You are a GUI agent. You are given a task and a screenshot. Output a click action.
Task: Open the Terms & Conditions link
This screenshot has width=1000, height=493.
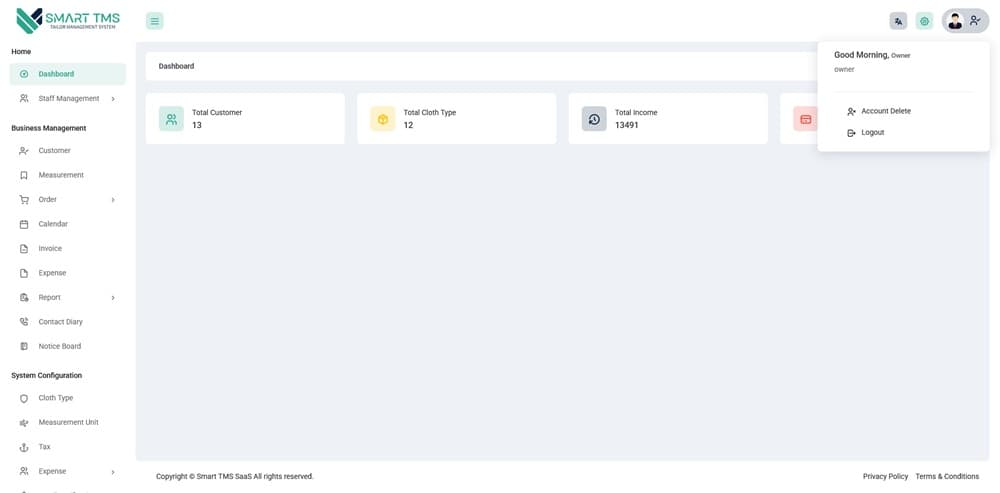coord(947,476)
